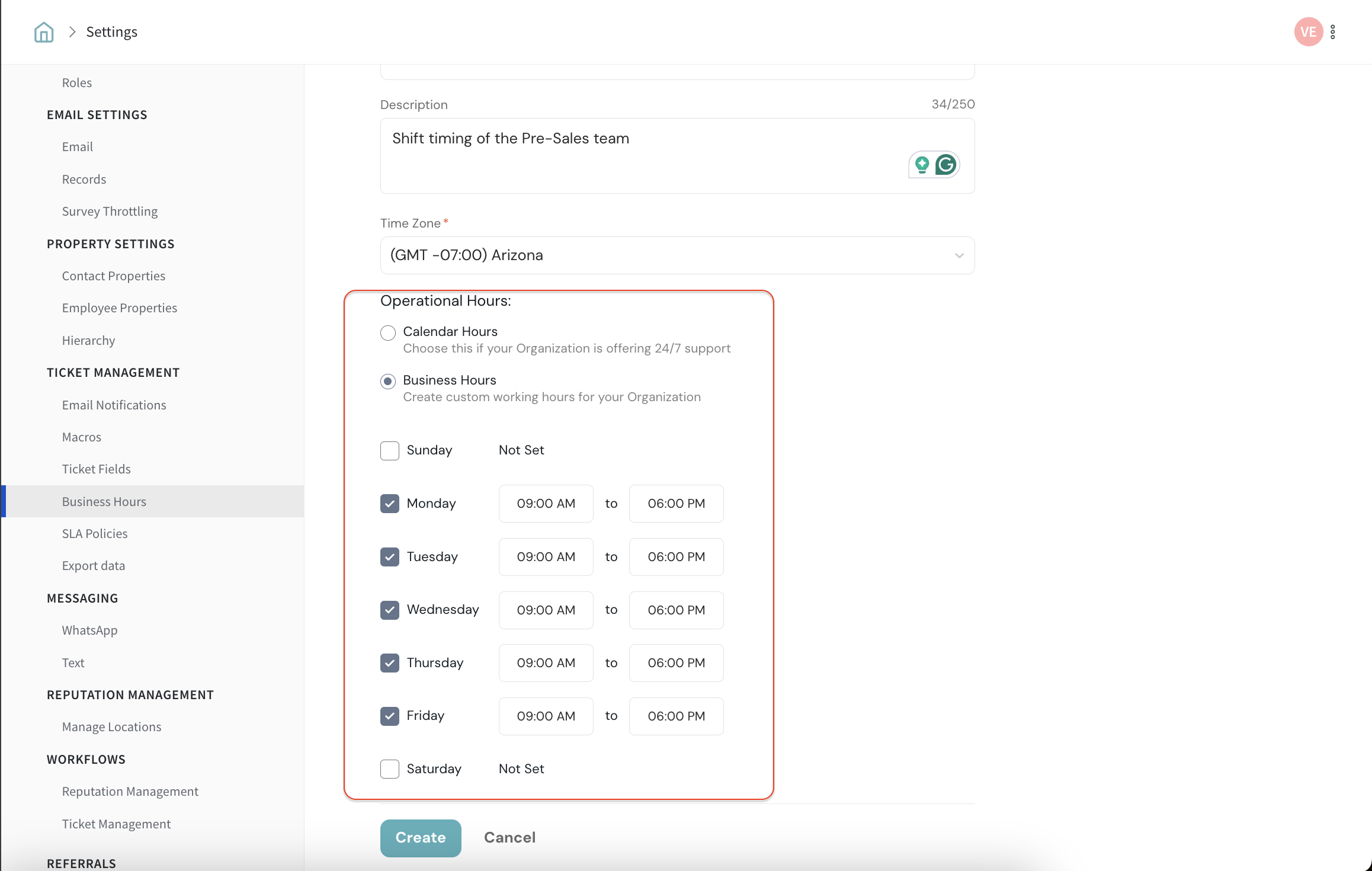Enable the Sunday checkbox
Screen dimensions: 1372x871
[x=389, y=450]
